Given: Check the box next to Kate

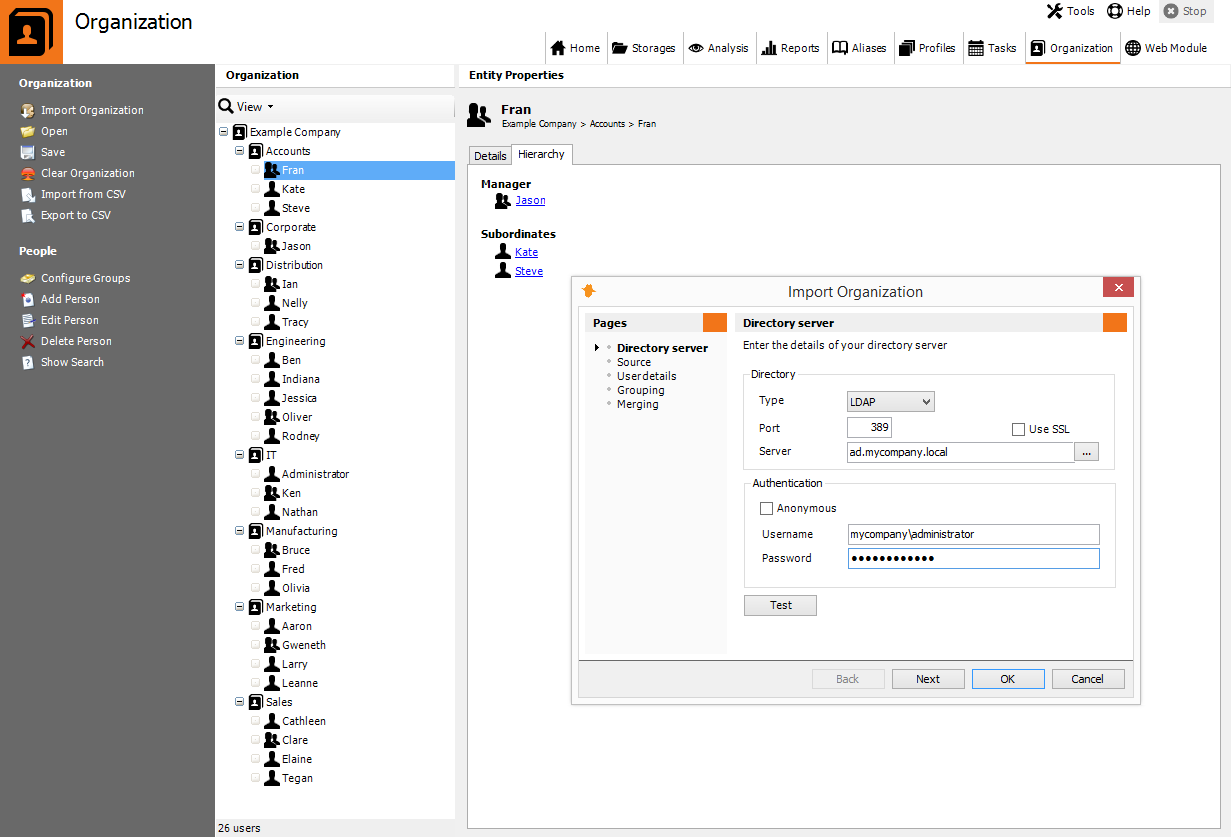Looking at the screenshot, I should pos(256,189).
